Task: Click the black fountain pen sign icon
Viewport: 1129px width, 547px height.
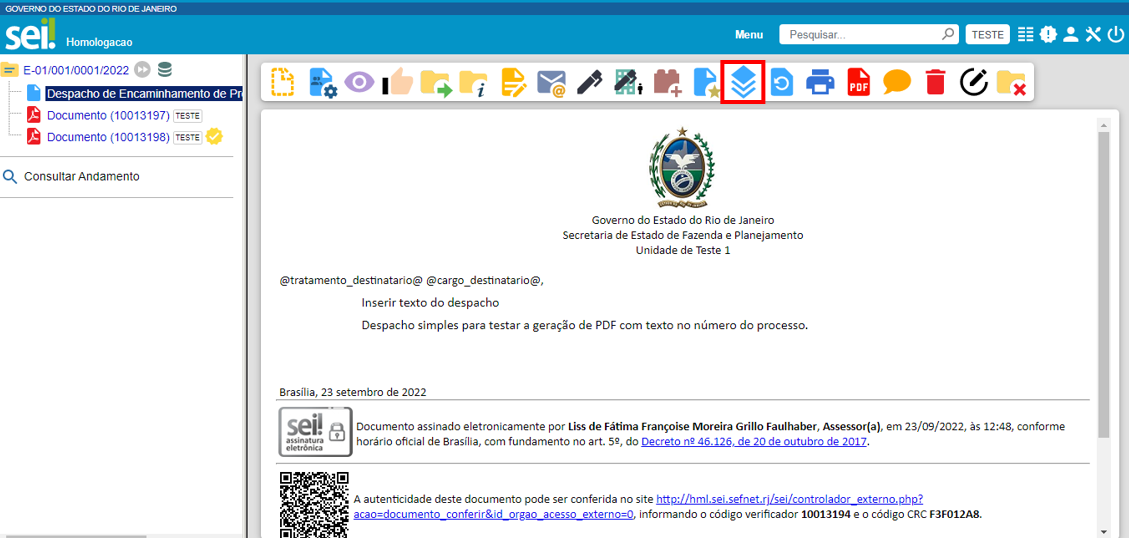Action: [x=589, y=82]
